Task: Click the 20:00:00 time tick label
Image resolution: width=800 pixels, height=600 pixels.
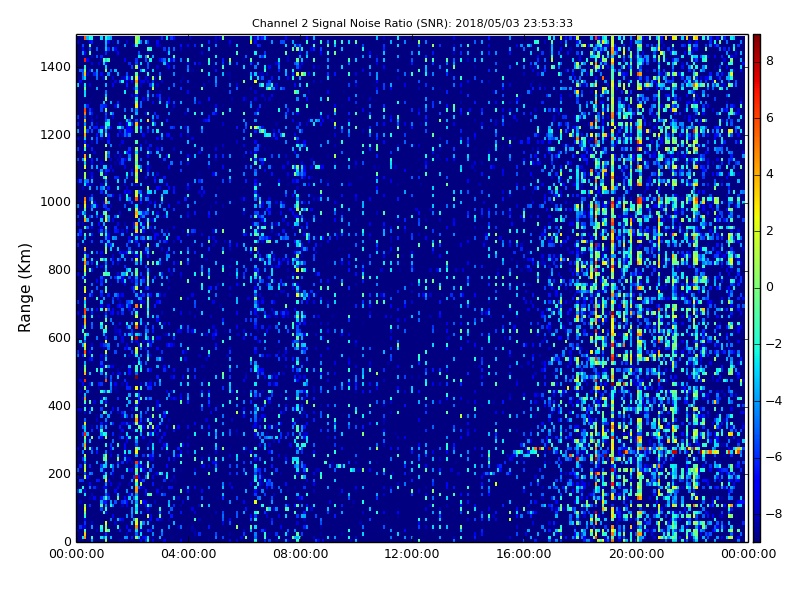Action: click(637, 554)
